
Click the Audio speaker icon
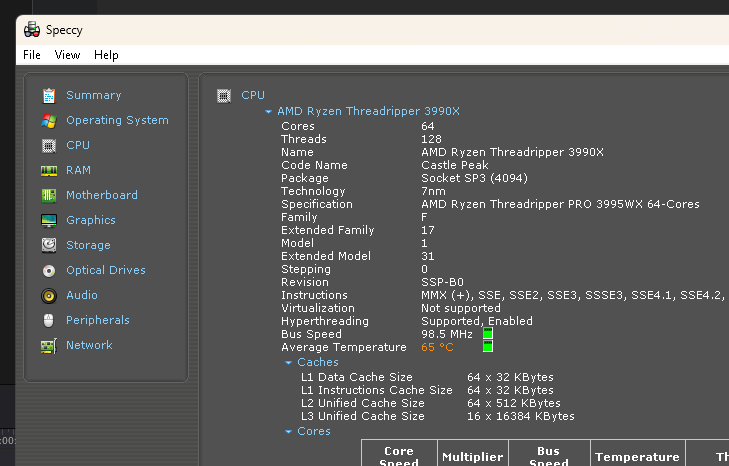pos(49,295)
